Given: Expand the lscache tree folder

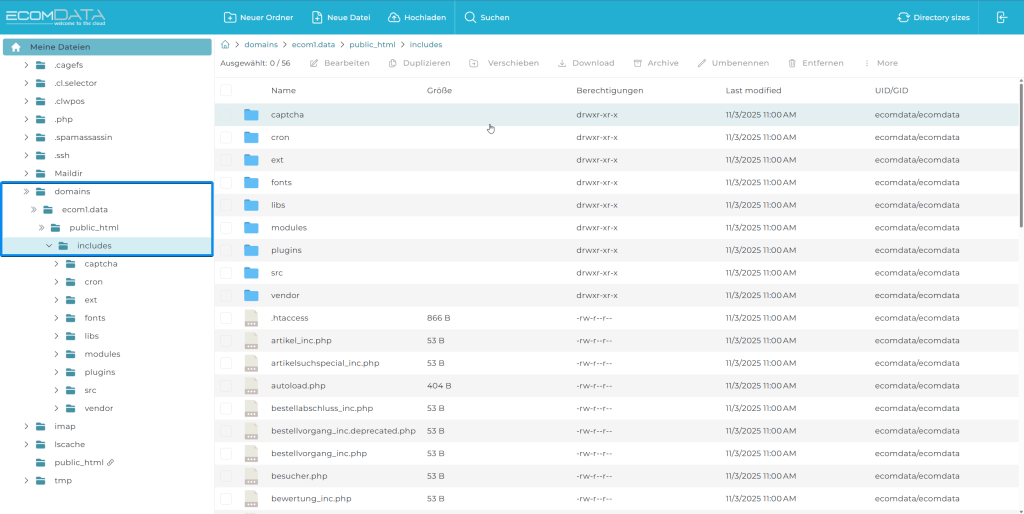Looking at the screenshot, I should (27, 444).
